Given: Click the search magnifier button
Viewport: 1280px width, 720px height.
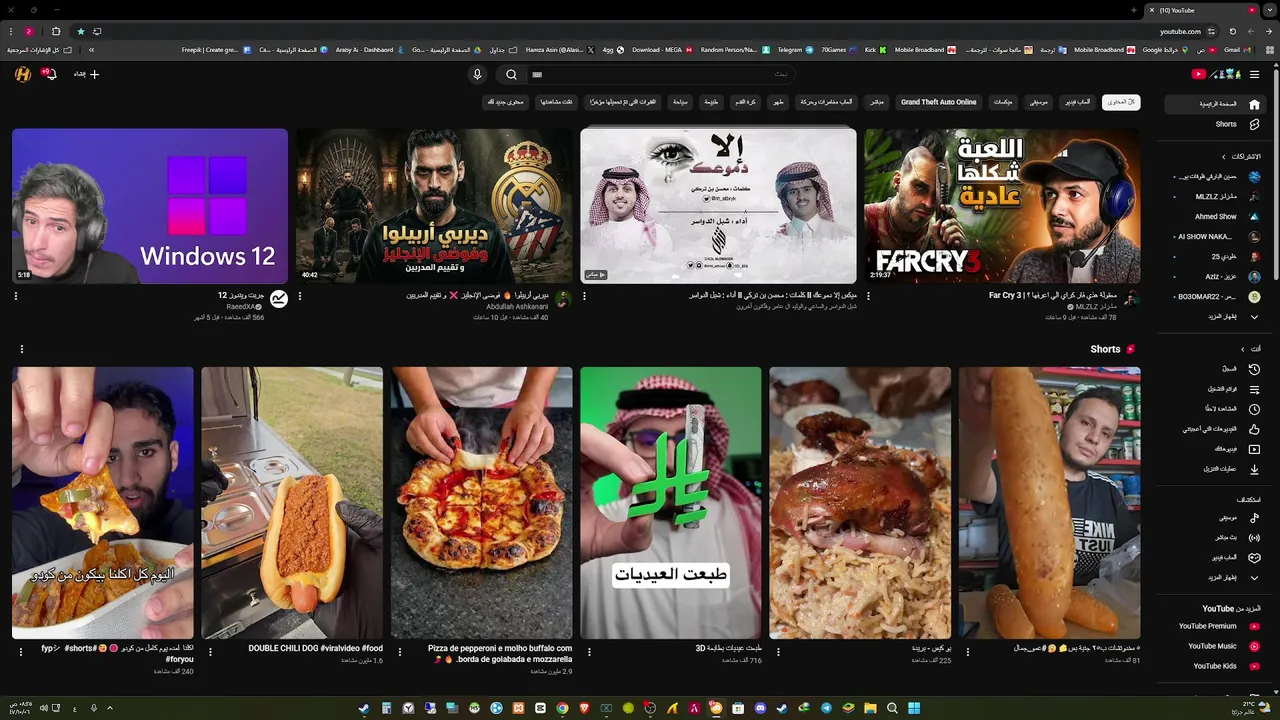Looking at the screenshot, I should pyautogui.click(x=511, y=74).
